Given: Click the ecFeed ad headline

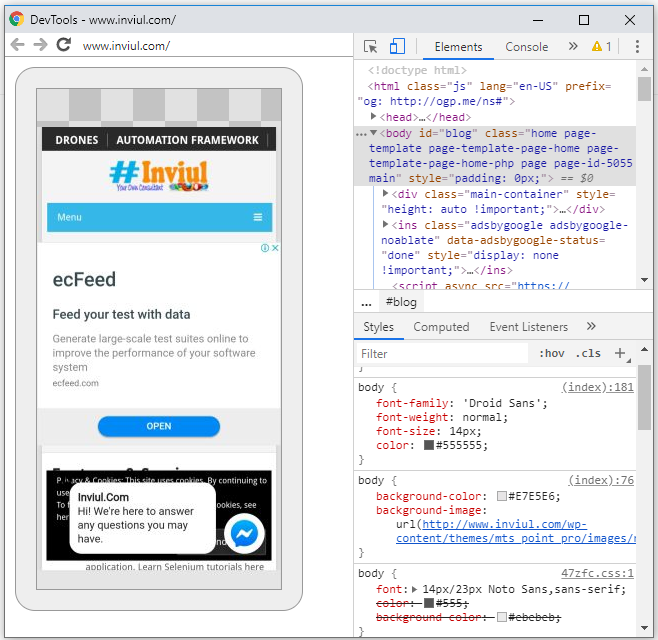Looking at the screenshot, I should point(84,280).
